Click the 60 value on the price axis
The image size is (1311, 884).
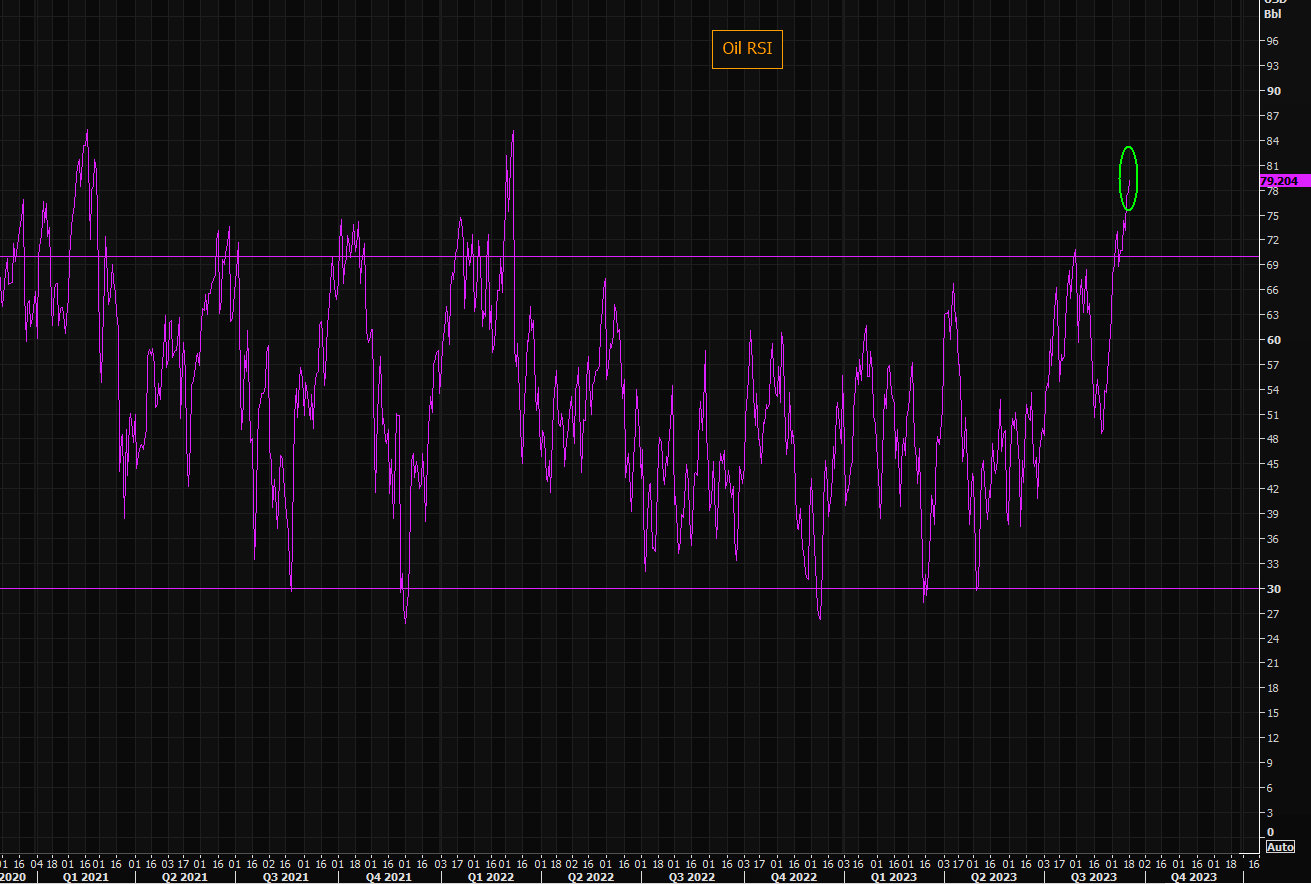click(1273, 340)
